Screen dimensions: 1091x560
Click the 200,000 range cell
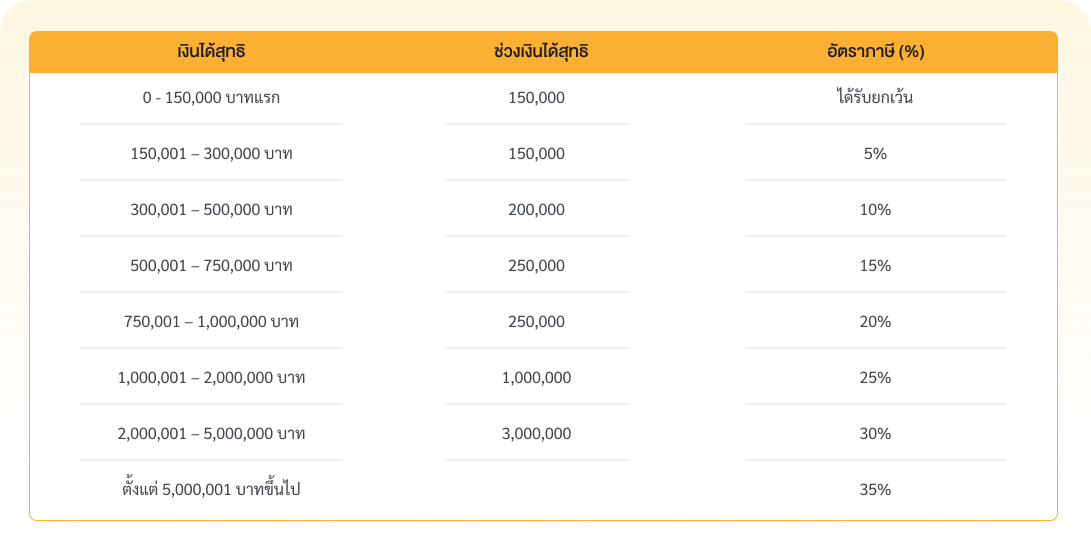536,210
